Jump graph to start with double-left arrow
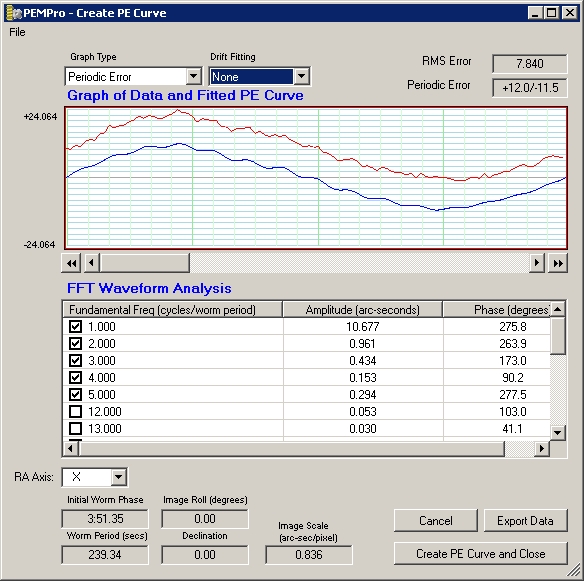 (72, 263)
